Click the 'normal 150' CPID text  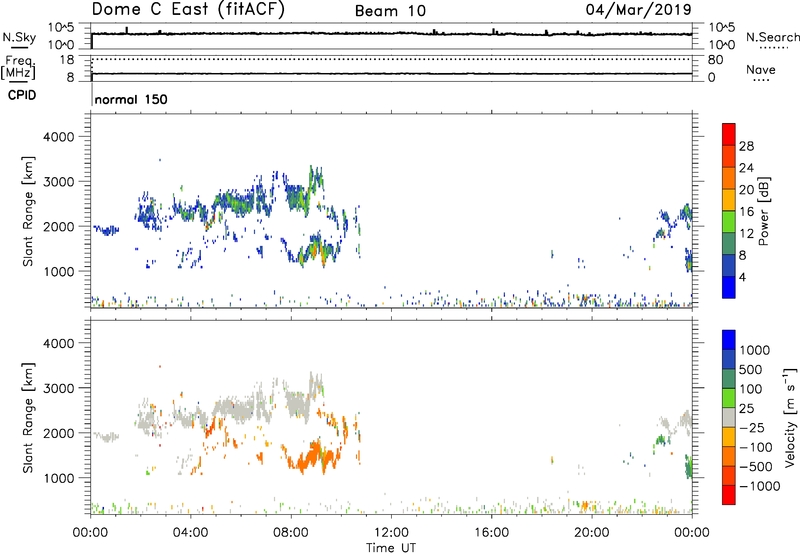coord(131,99)
